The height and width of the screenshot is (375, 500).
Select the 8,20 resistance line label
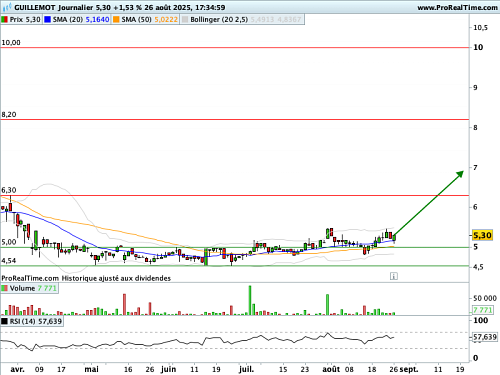pos(9,115)
